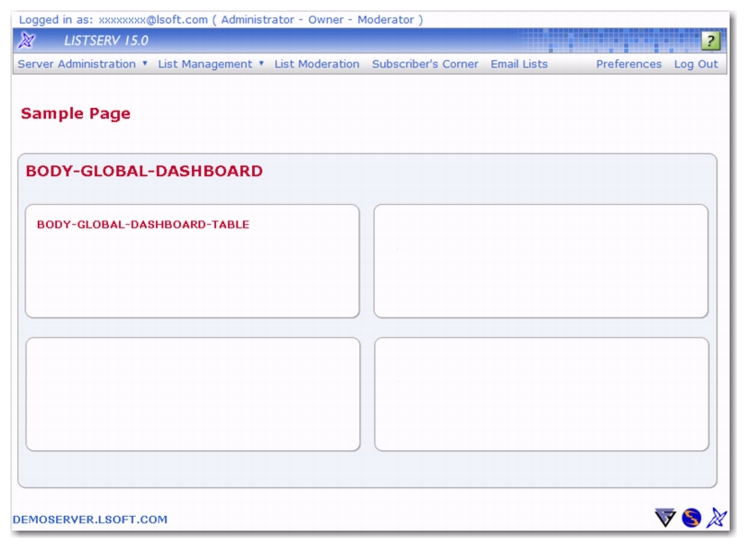Open the Server Administration menu
The image size is (747, 548).
77,64
